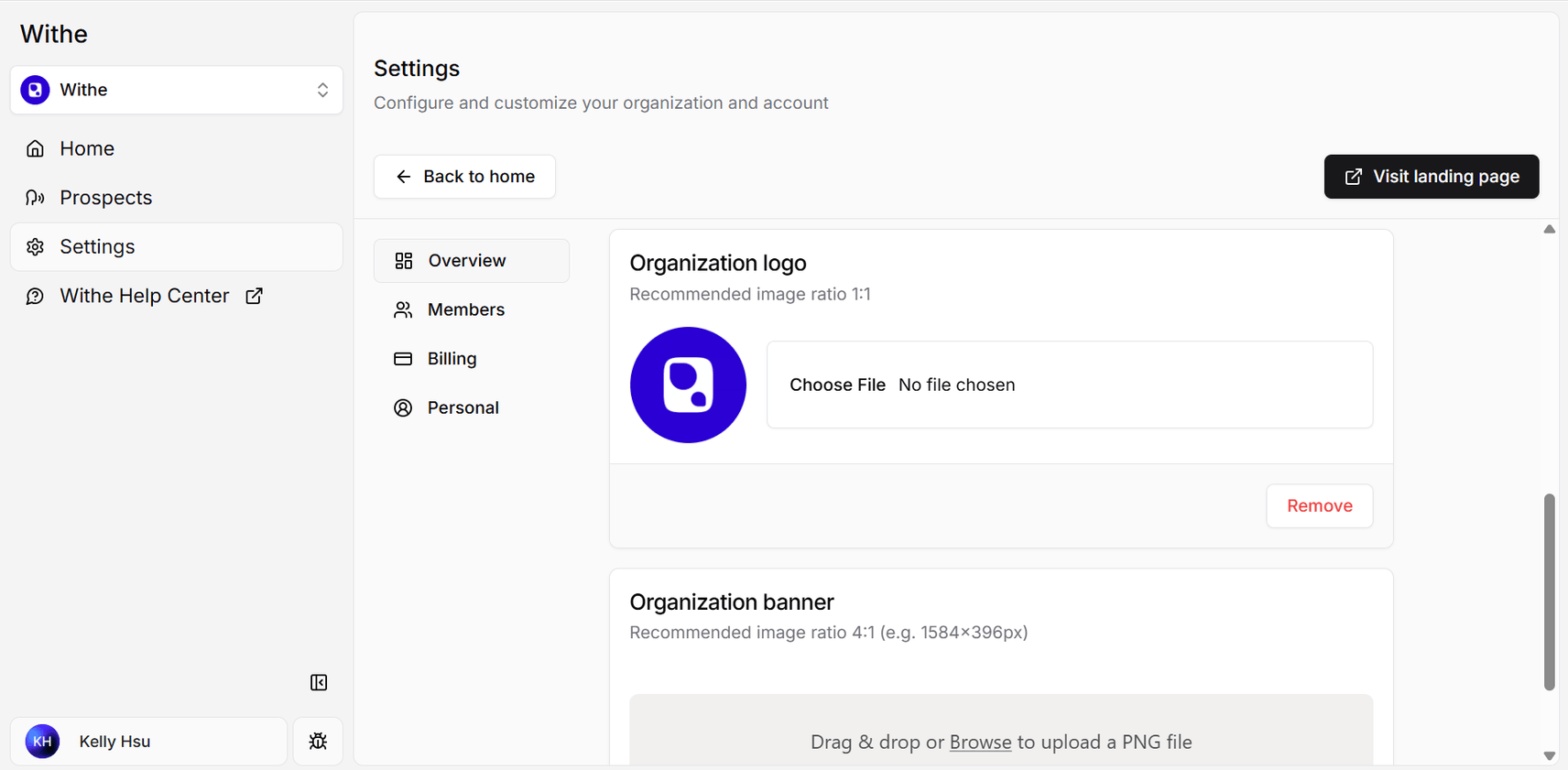1568x770 pixels.
Task: Click the 'Organization logo' heading
Action: 718,263
